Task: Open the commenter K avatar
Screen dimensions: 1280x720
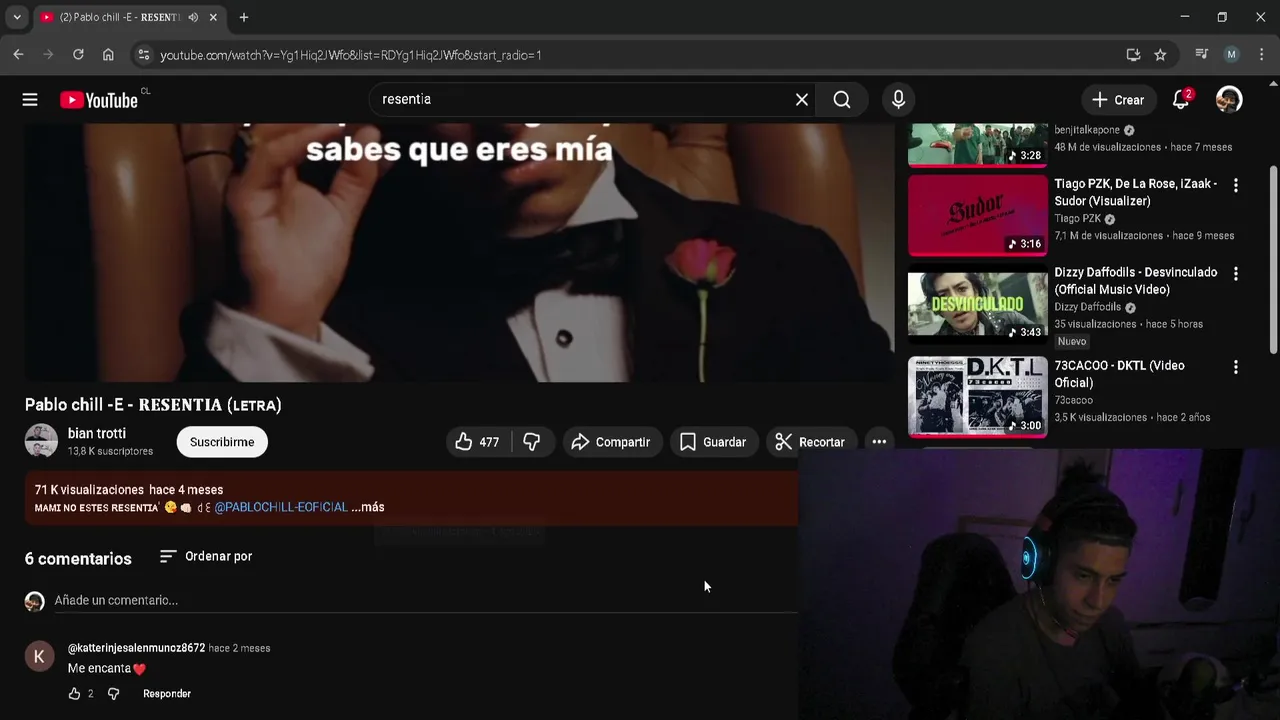Action: (39, 656)
